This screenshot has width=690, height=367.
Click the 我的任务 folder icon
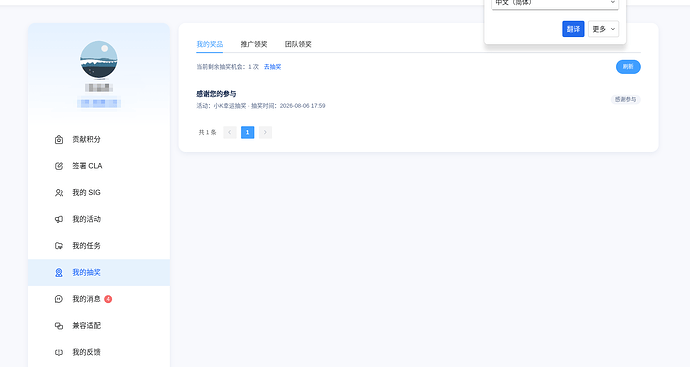click(x=59, y=246)
